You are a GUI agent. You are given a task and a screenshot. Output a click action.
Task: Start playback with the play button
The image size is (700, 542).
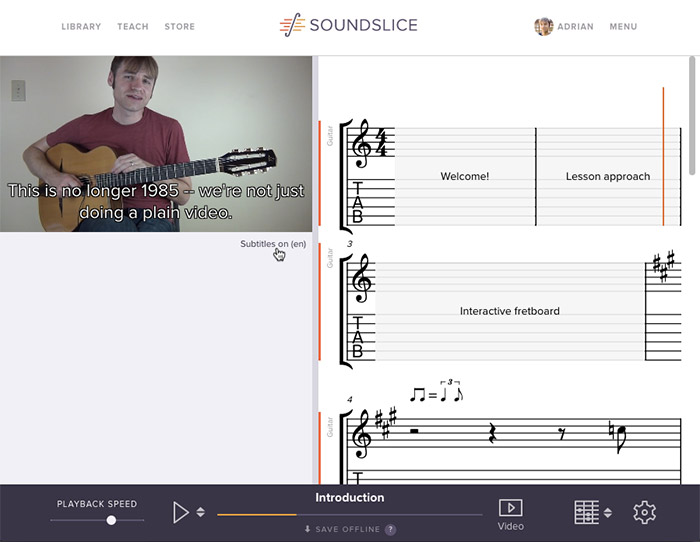click(x=180, y=512)
